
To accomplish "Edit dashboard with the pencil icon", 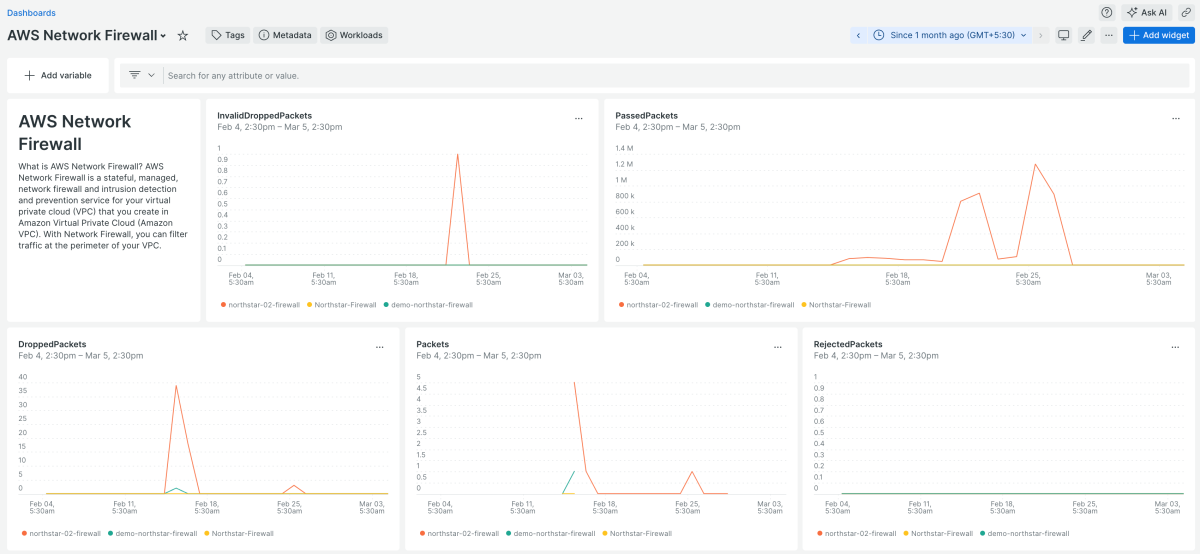I will 1087,35.
